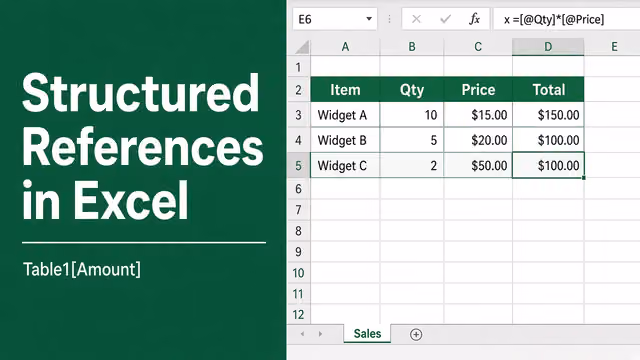Select the Widget B cell
This screenshot has height=360, width=640.
345,140
